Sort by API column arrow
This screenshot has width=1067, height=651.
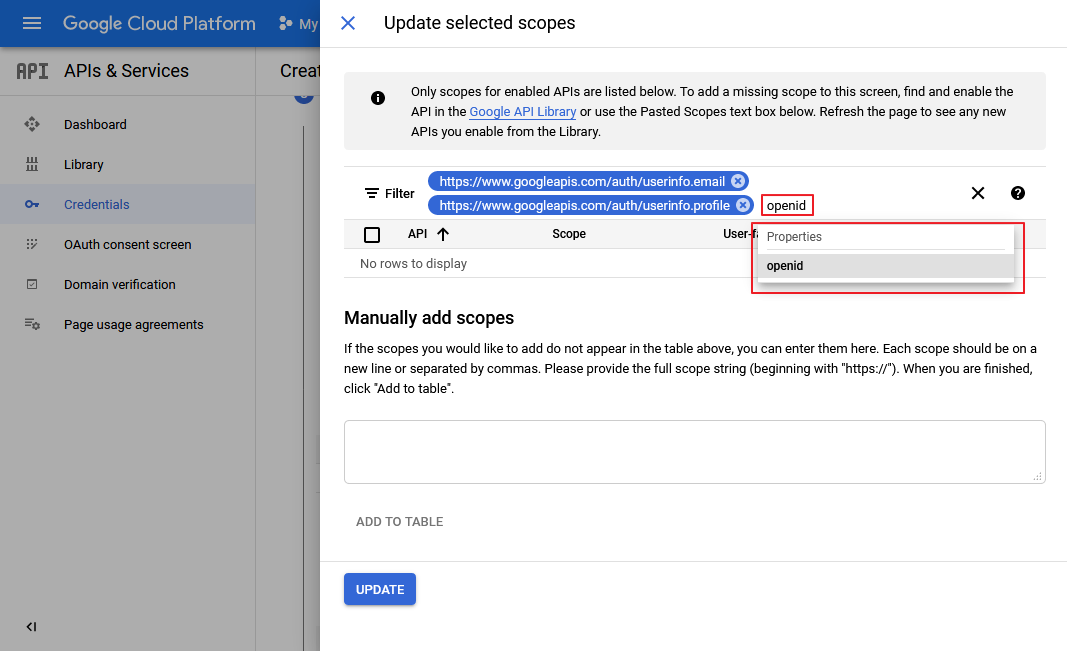coord(443,234)
